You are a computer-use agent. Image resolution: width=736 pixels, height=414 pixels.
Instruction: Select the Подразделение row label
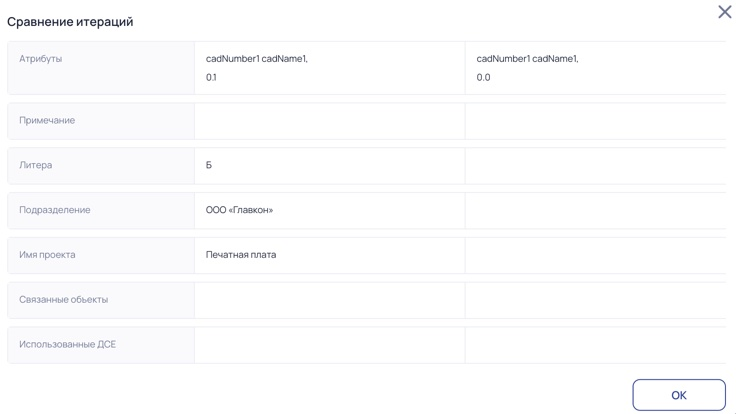pos(54,210)
